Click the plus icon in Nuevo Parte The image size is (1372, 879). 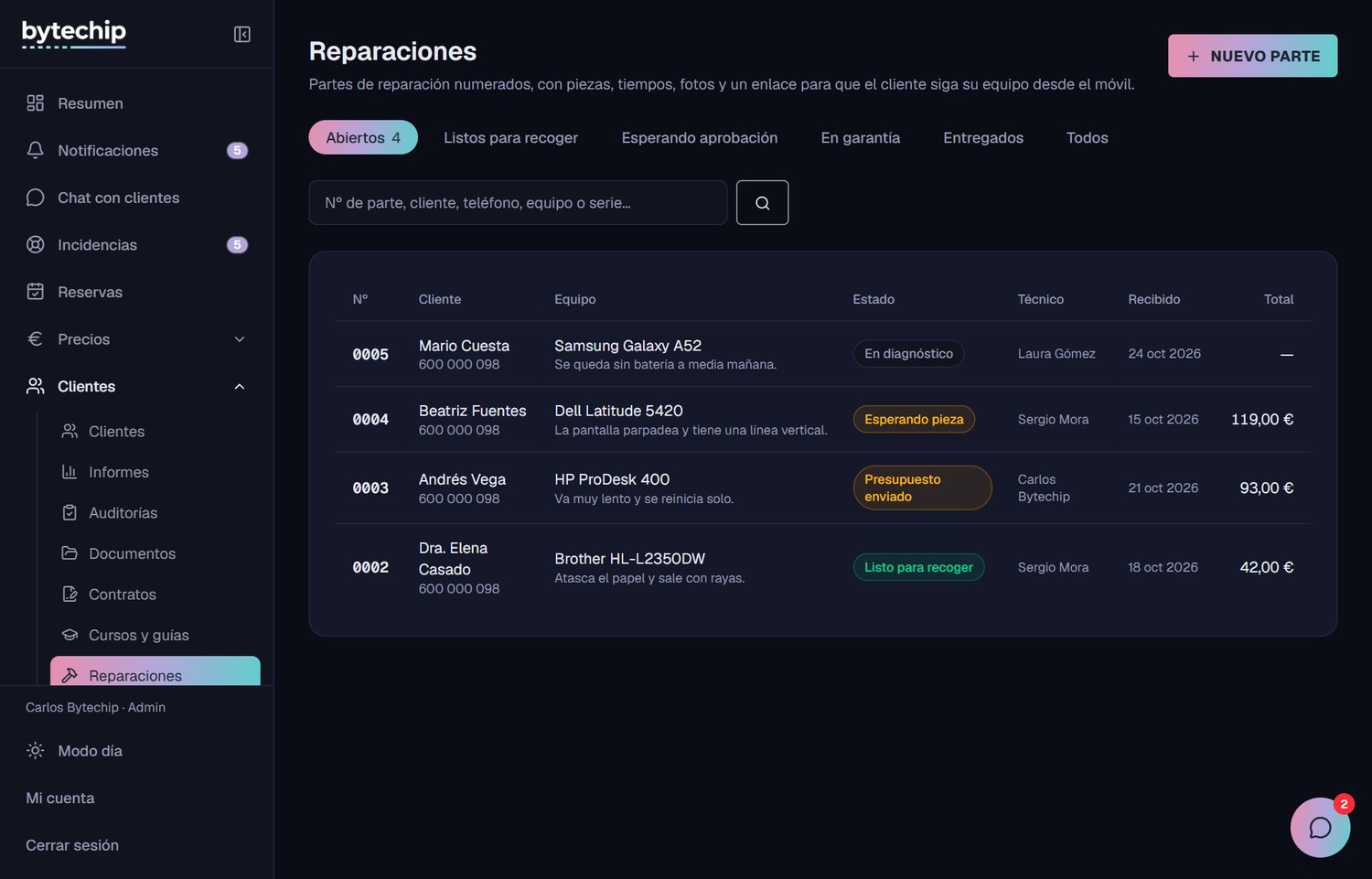[1193, 56]
